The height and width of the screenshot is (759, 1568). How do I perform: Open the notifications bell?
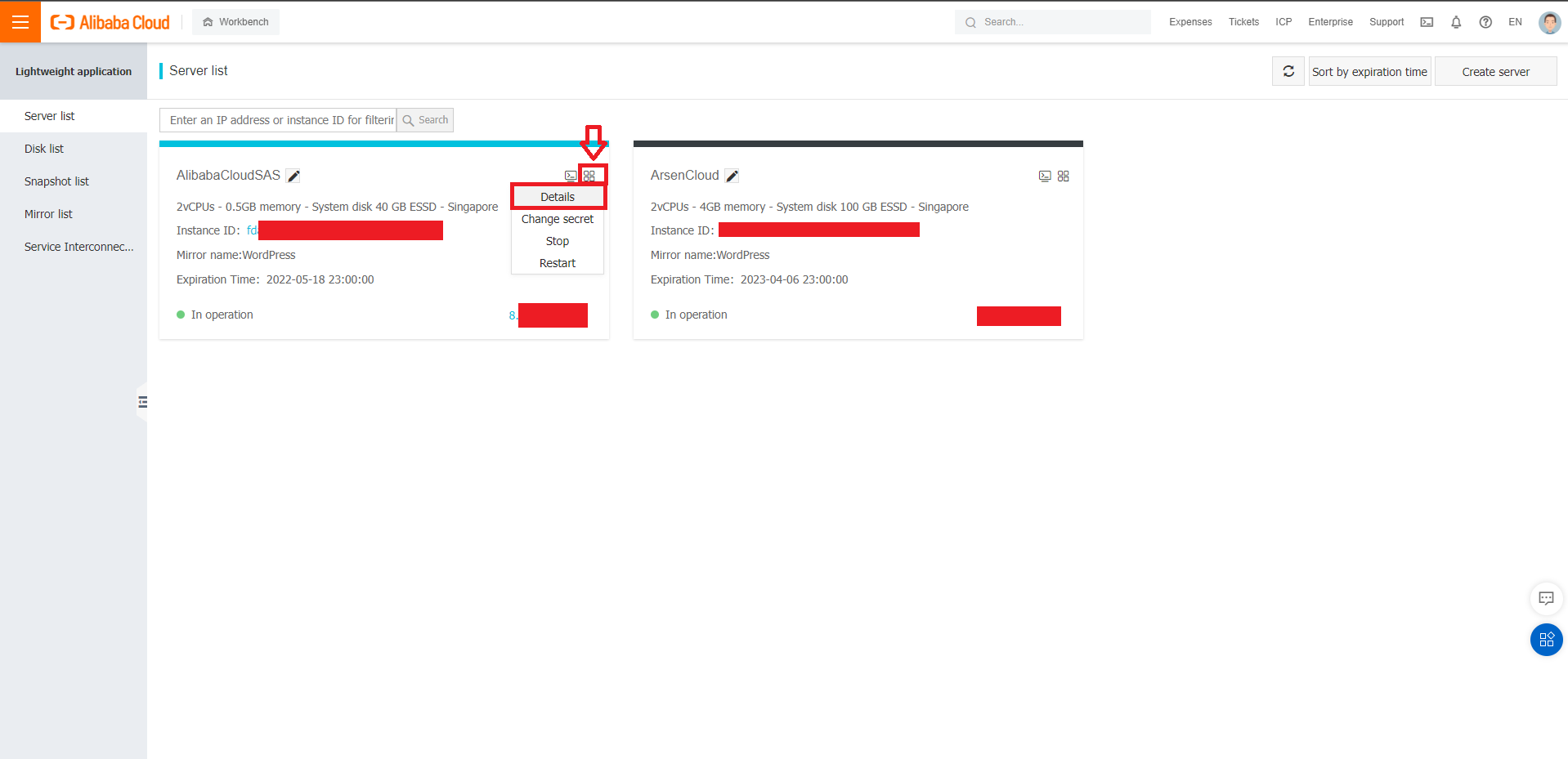[x=1456, y=22]
